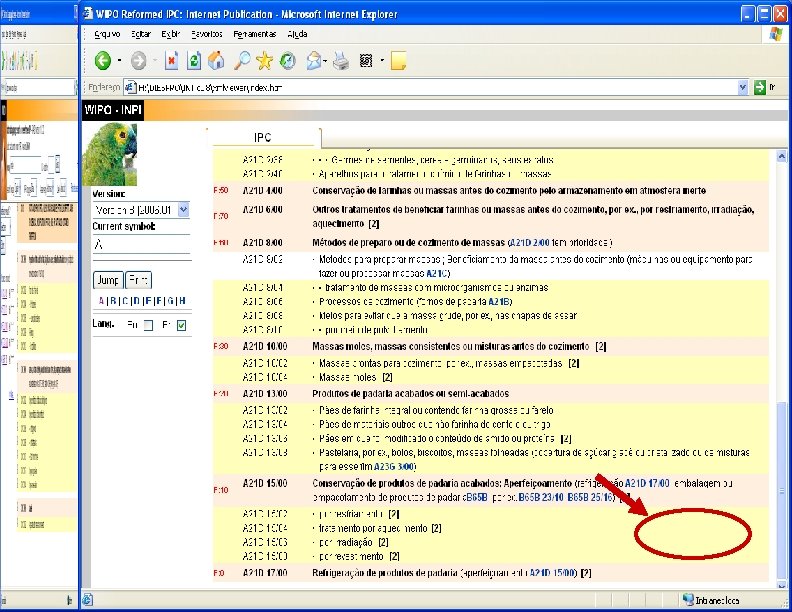Image resolution: width=792 pixels, height=612 pixels.
Task: Click the green parrot image
Action: coord(110,155)
